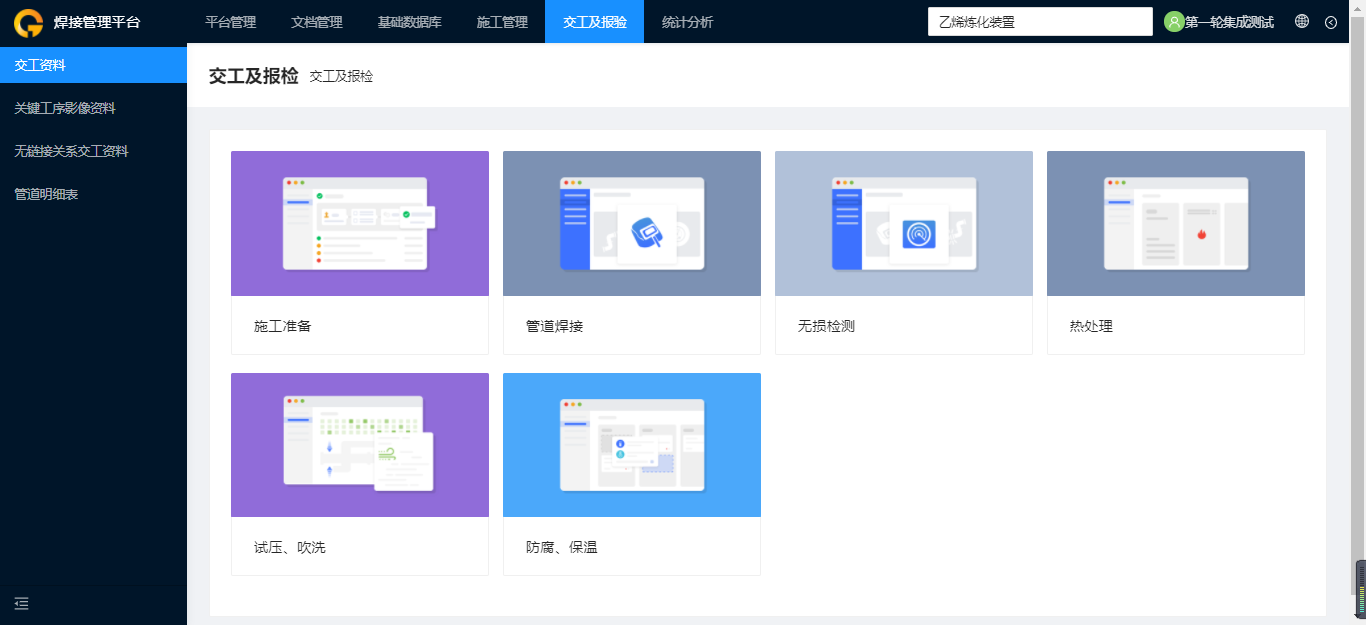The image size is (1366, 625).
Task: Click the 无损检测 card label
Action: (x=827, y=326)
